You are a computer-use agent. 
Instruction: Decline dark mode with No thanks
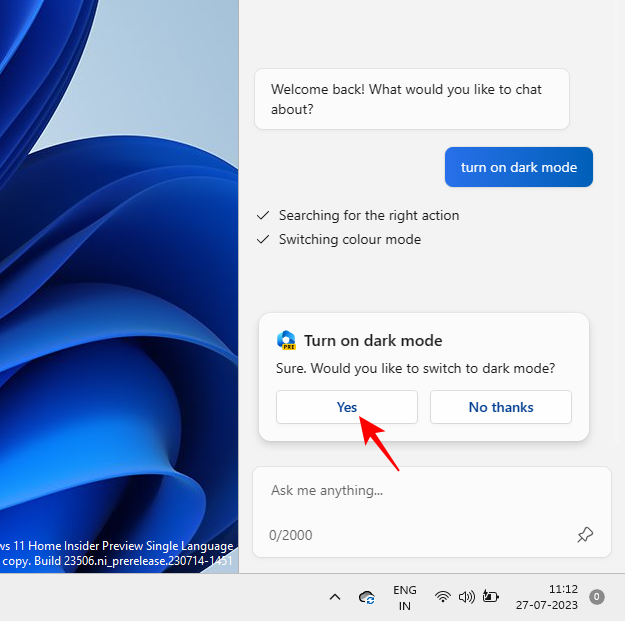click(500, 407)
